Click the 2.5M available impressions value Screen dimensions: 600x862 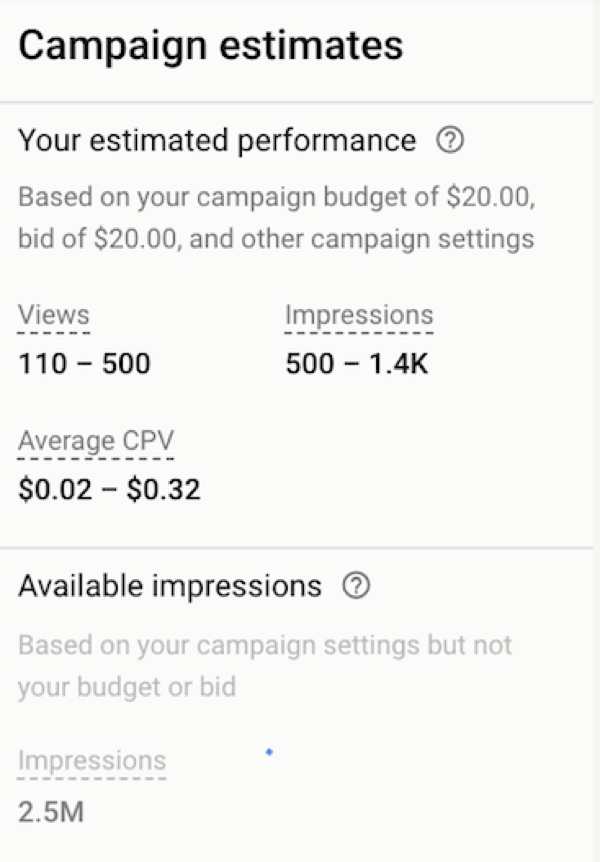click(51, 812)
